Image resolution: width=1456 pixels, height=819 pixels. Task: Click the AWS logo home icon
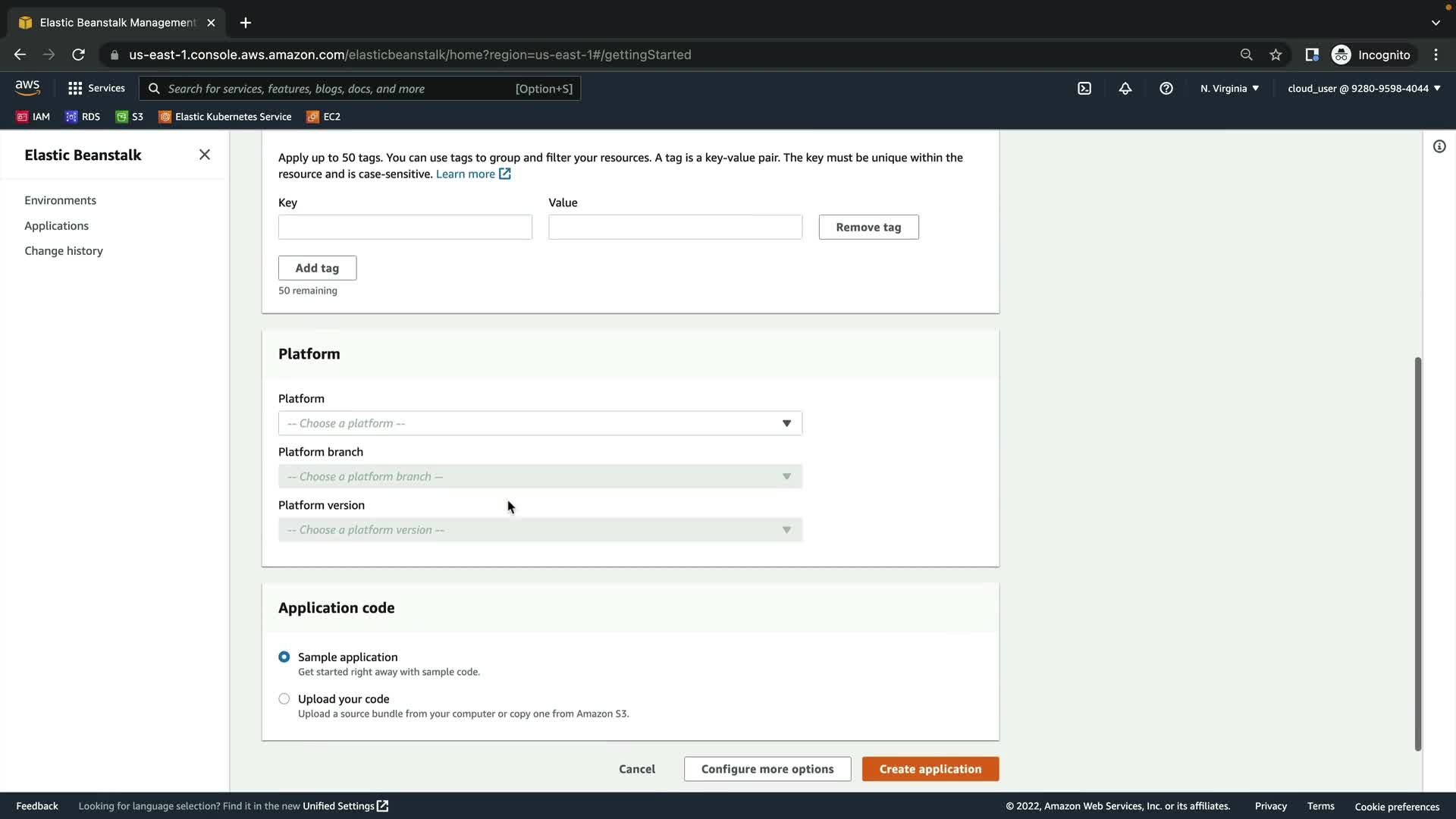click(x=27, y=88)
